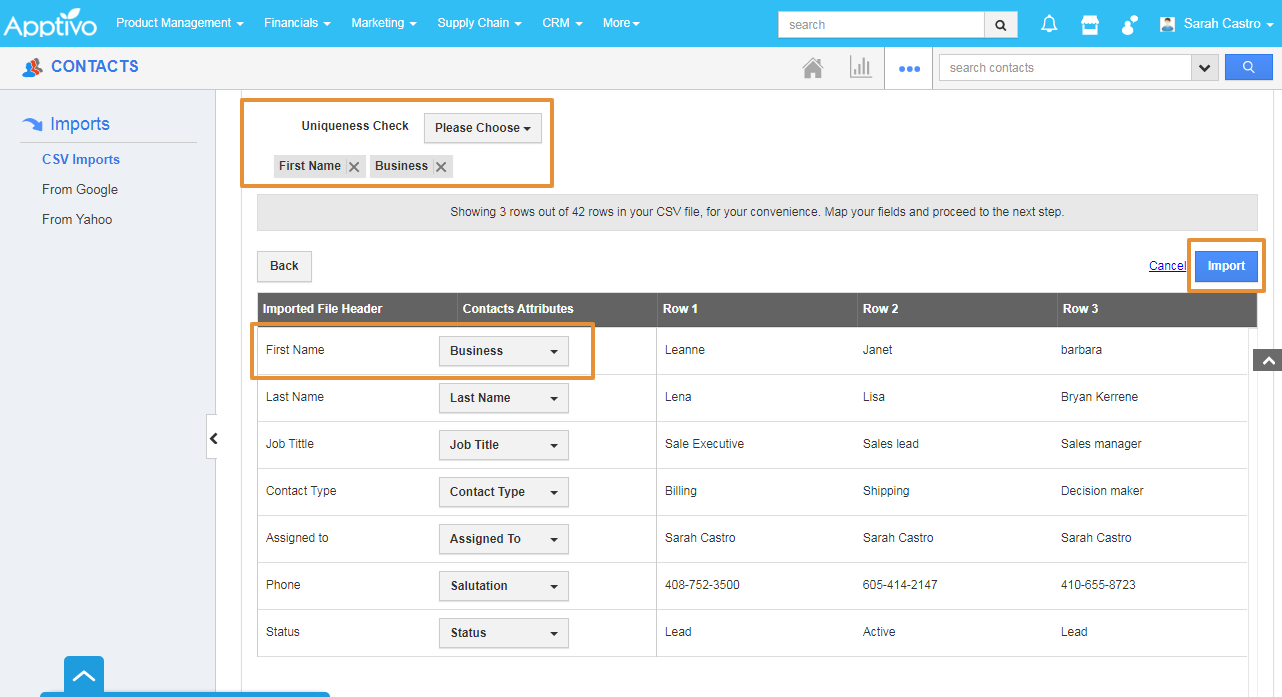The image size is (1282, 697).
Task: Open the Contact Type attribute dropdown
Action: 503,492
